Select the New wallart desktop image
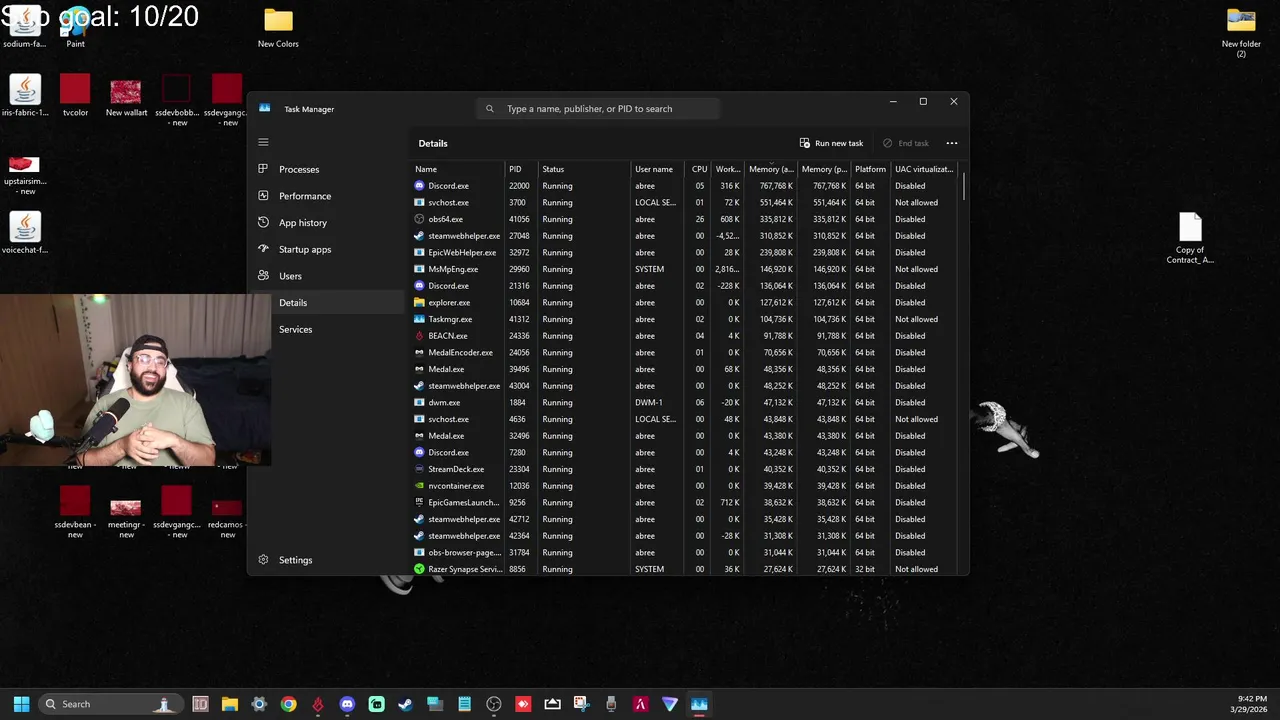The image size is (1280, 720). point(126,96)
